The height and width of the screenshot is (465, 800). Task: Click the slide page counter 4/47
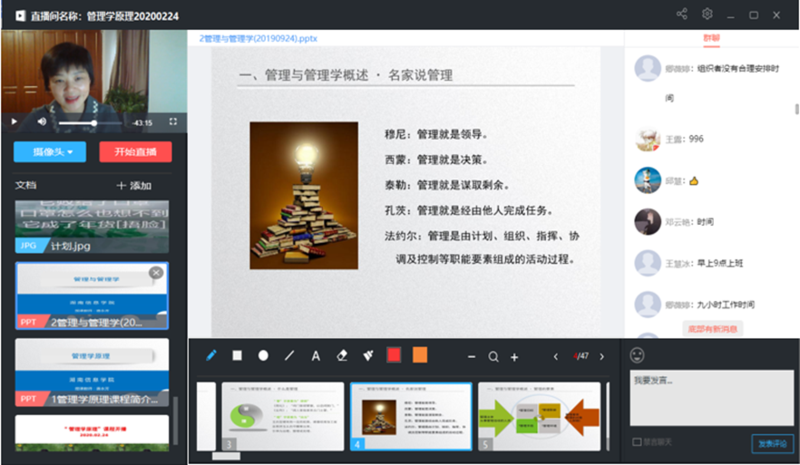[x=581, y=356]
